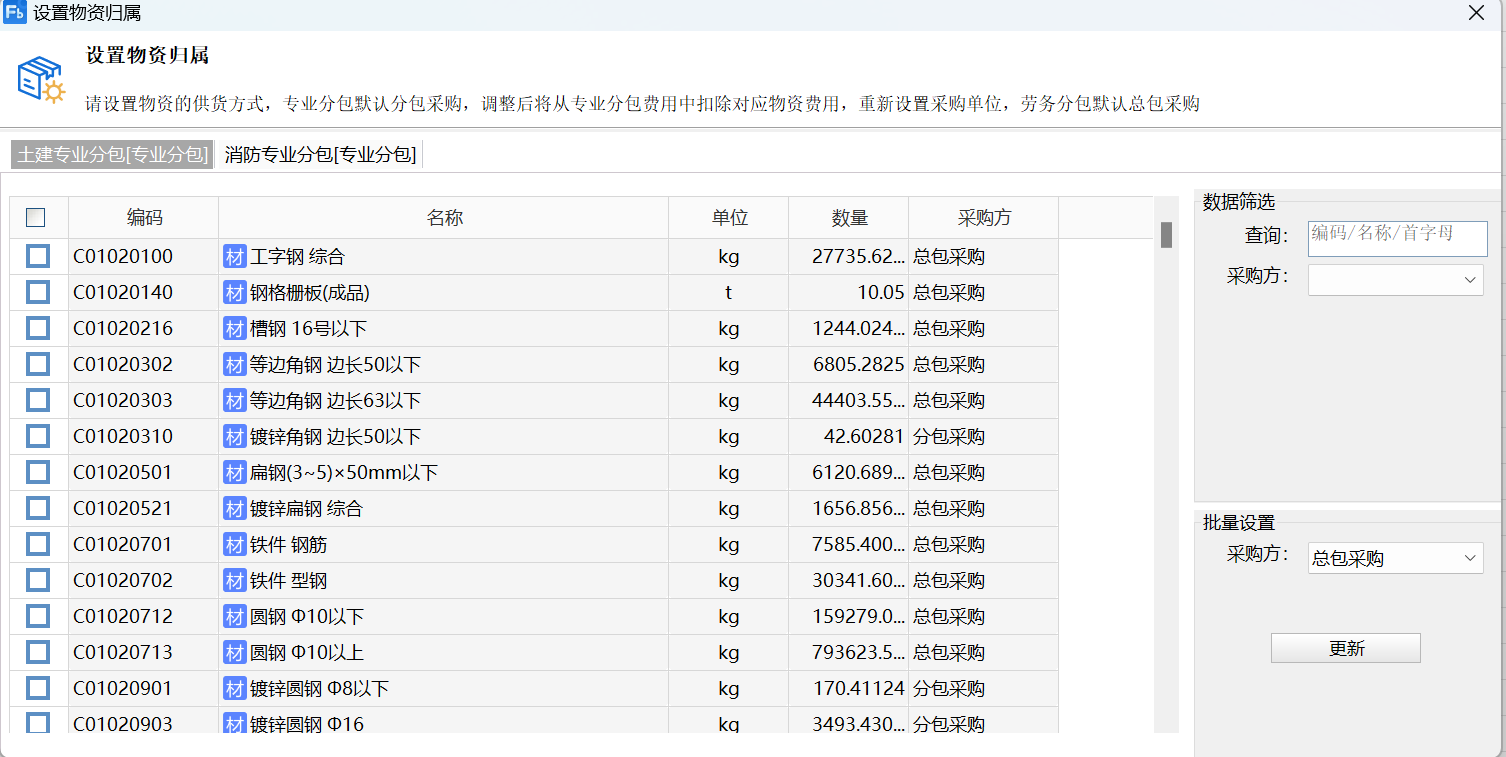Expand the 采购方 dropdown showing 总包采购
The height and width of the screenshot is (757, 1506).
tap(1395, 559)
